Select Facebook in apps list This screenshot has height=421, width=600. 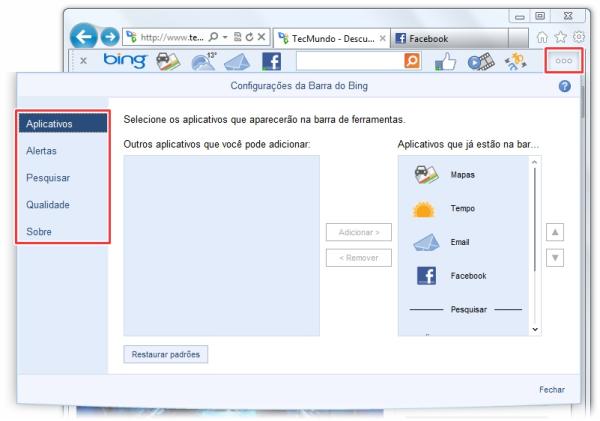tap(463, 276)
